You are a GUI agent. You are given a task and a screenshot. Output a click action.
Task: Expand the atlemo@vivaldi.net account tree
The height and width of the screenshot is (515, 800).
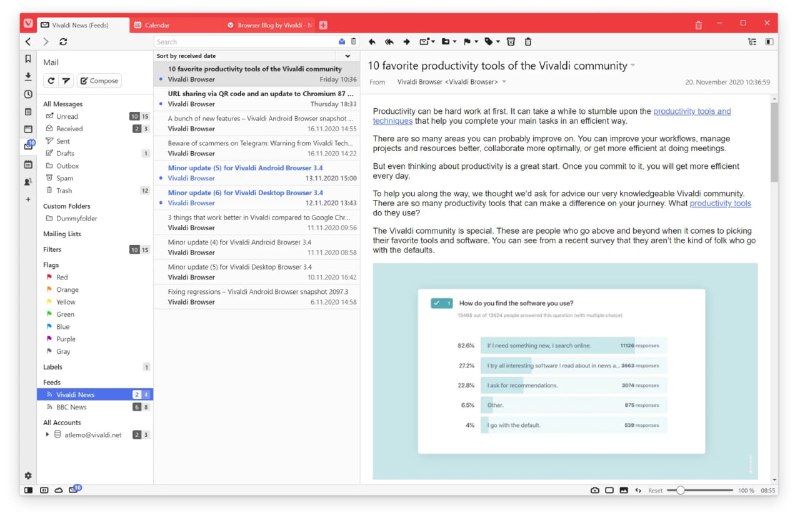coord(47,435)
